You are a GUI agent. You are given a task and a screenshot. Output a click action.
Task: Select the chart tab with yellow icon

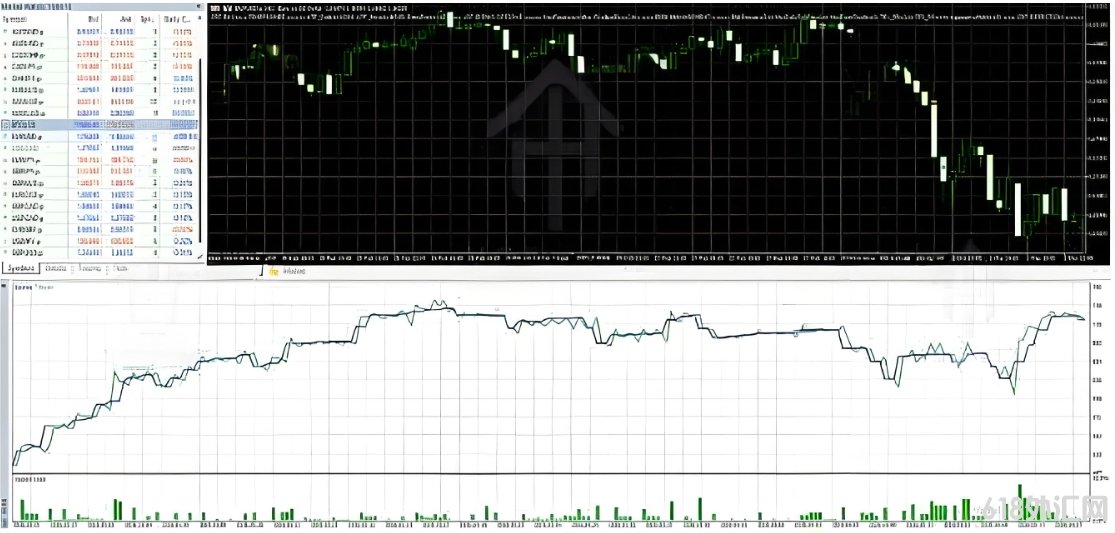pyautogui.click(x=288, y=271)
